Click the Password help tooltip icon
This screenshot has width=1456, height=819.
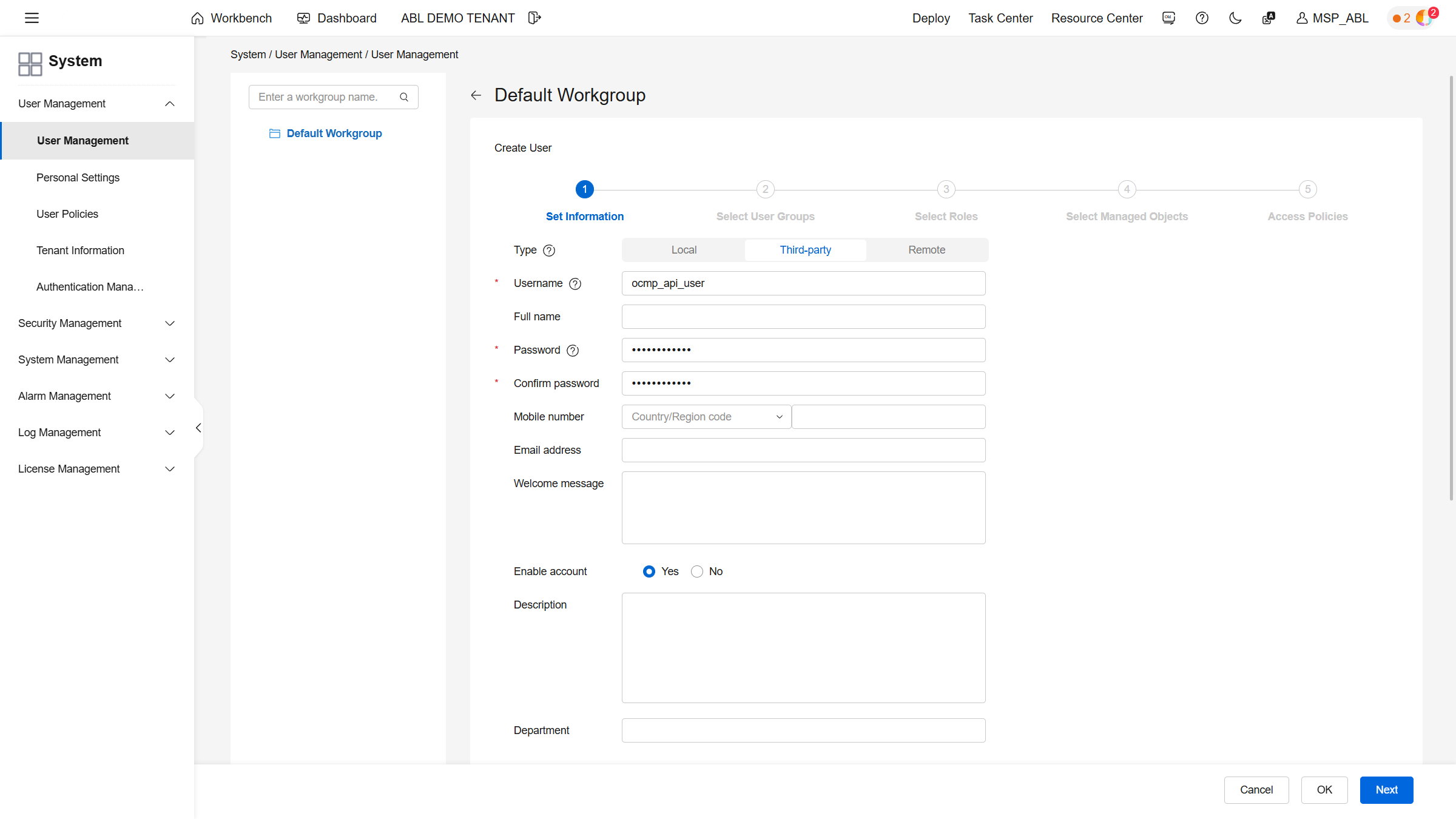[x=573, y=351]
